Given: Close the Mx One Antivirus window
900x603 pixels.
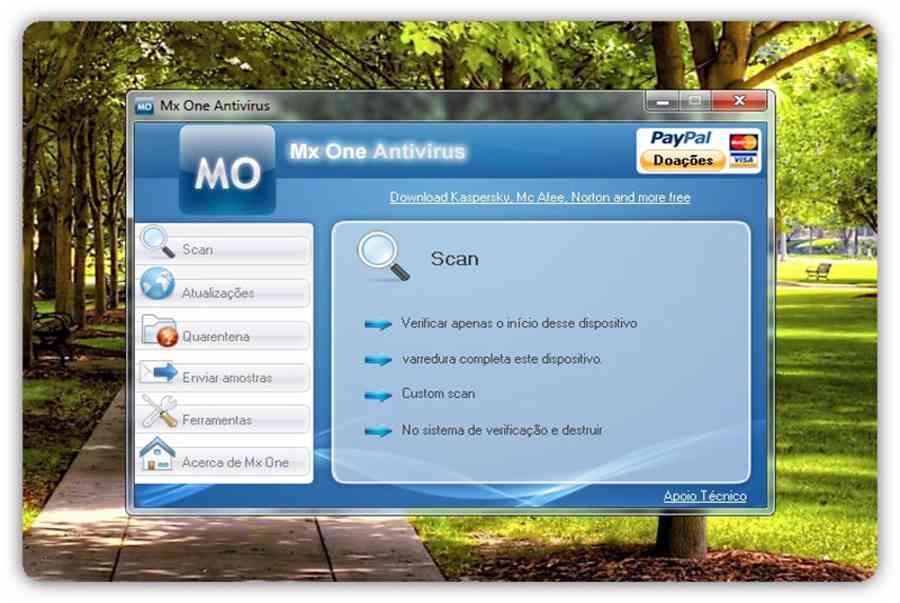Looking at the screenshot, I should coord(739,101).
